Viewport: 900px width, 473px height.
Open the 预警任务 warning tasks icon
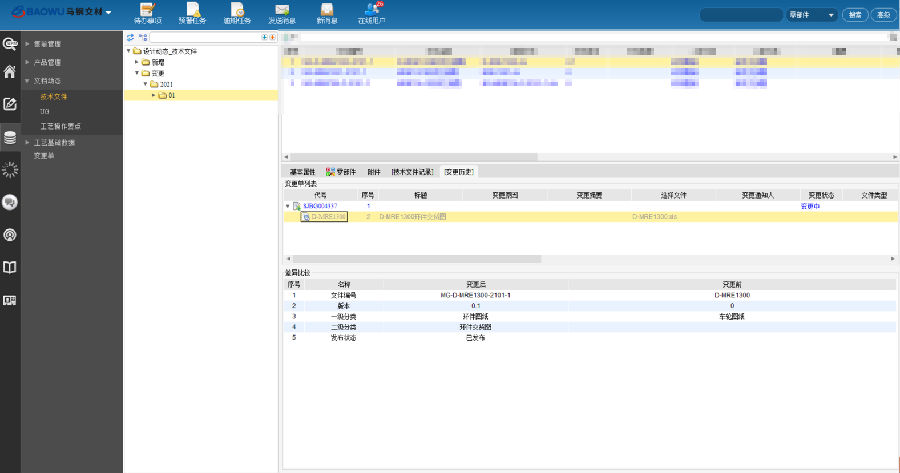pos(194,11)
